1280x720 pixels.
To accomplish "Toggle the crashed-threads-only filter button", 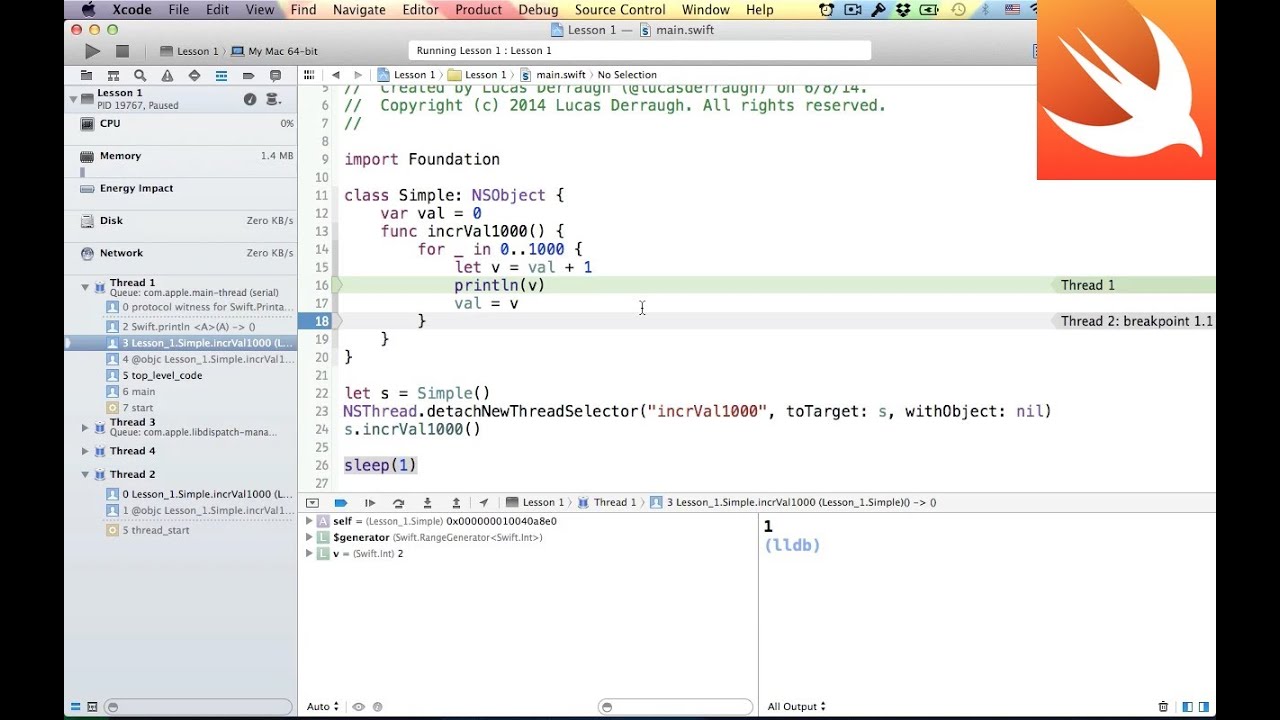I will point(92,707).
